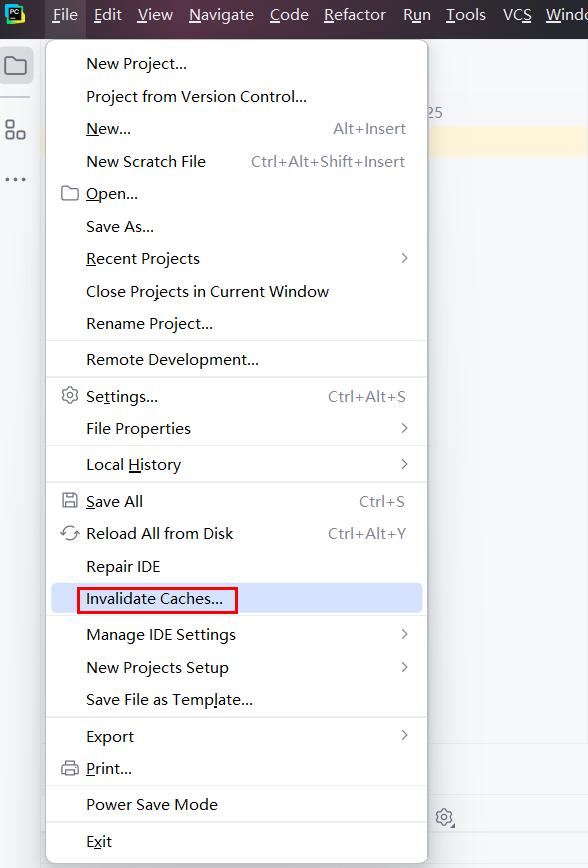Open the Project tool window folder icon
This screenshot has height=868, width=588.
pyautogui.click(x=16, y=66)
